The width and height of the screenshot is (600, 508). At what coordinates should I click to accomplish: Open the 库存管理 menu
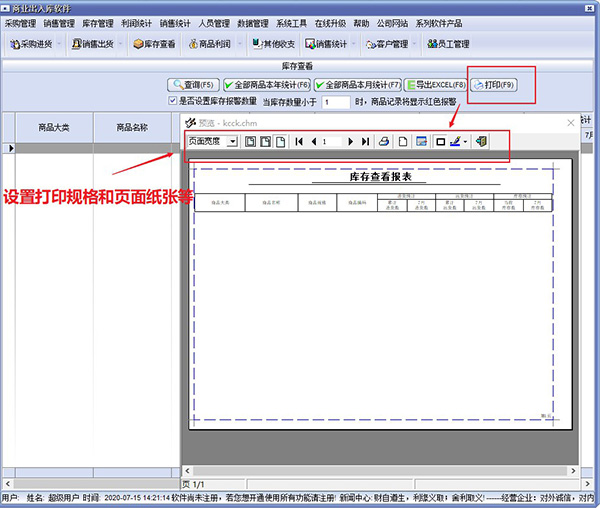[x=98, y=23]
